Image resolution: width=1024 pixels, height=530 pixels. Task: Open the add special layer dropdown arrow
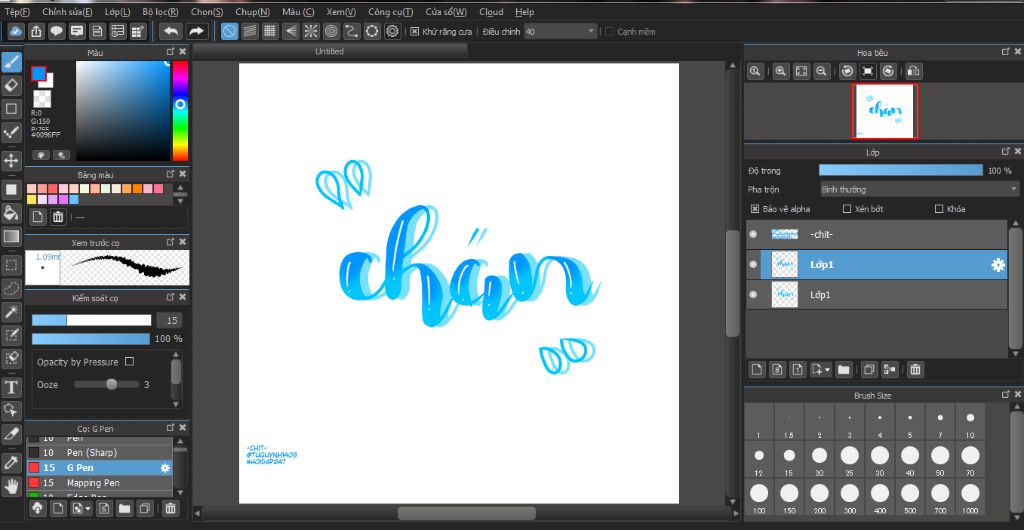pyautogui.click(x=828, y=369)
